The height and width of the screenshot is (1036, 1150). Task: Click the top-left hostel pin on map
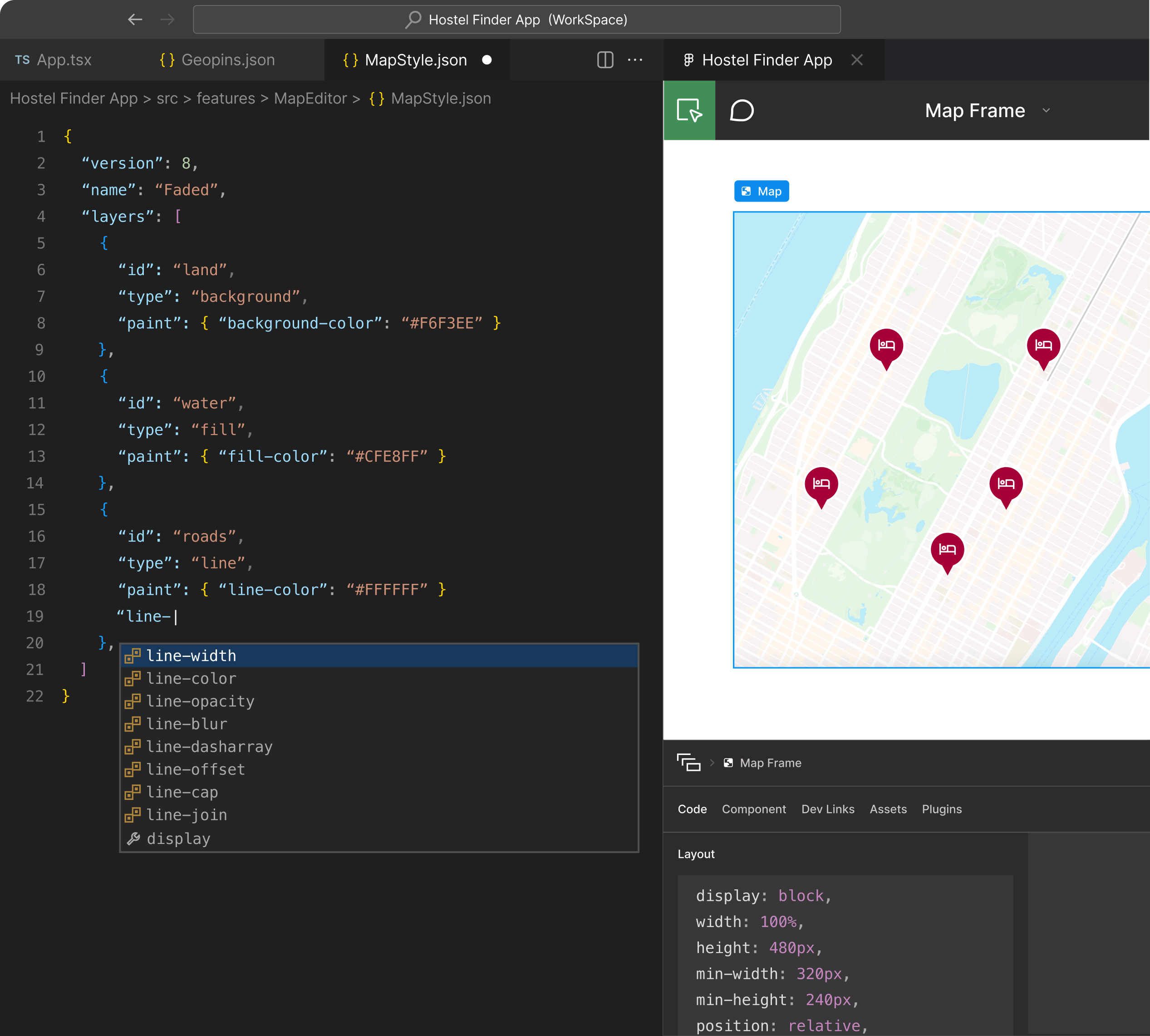(x=886, y=345)
